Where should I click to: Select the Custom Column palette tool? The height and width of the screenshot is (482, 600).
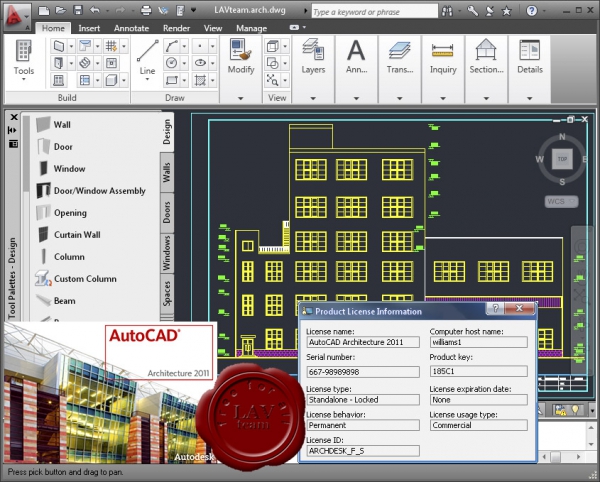pos(76,278)
